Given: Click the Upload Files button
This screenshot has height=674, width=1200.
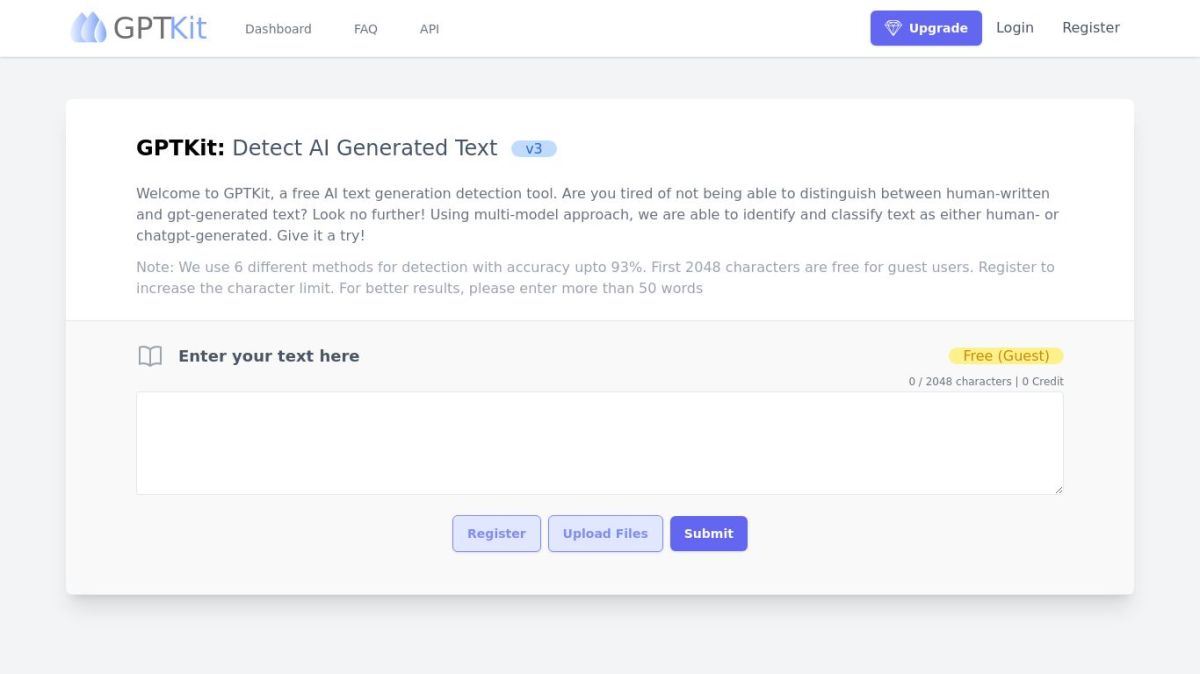Looking at the screenshot, I should pyautogui.click(x=605, y=534).
